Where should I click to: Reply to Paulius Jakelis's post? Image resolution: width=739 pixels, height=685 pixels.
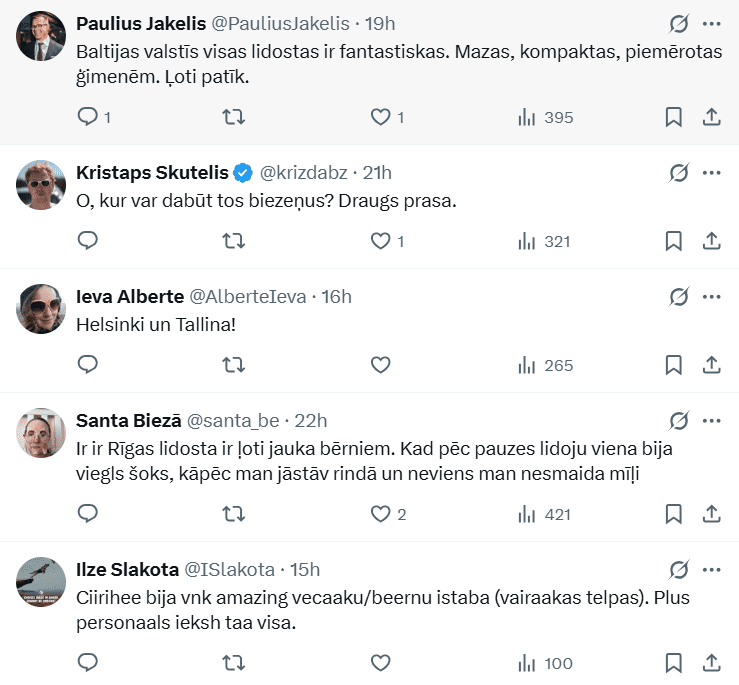click(x=88, y=117)
